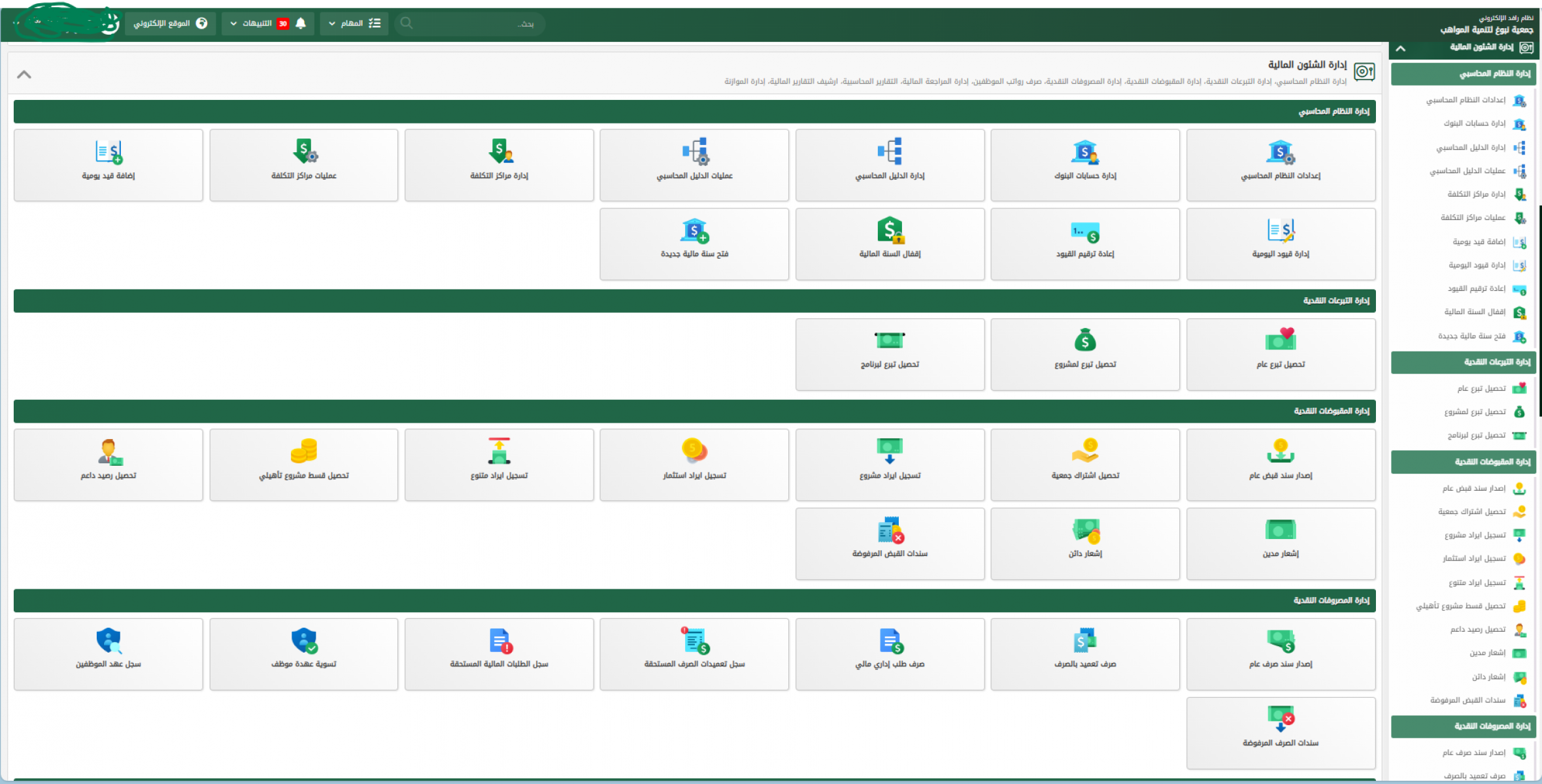Open the bank accounts management tile icon

[x=1084, y=152]
